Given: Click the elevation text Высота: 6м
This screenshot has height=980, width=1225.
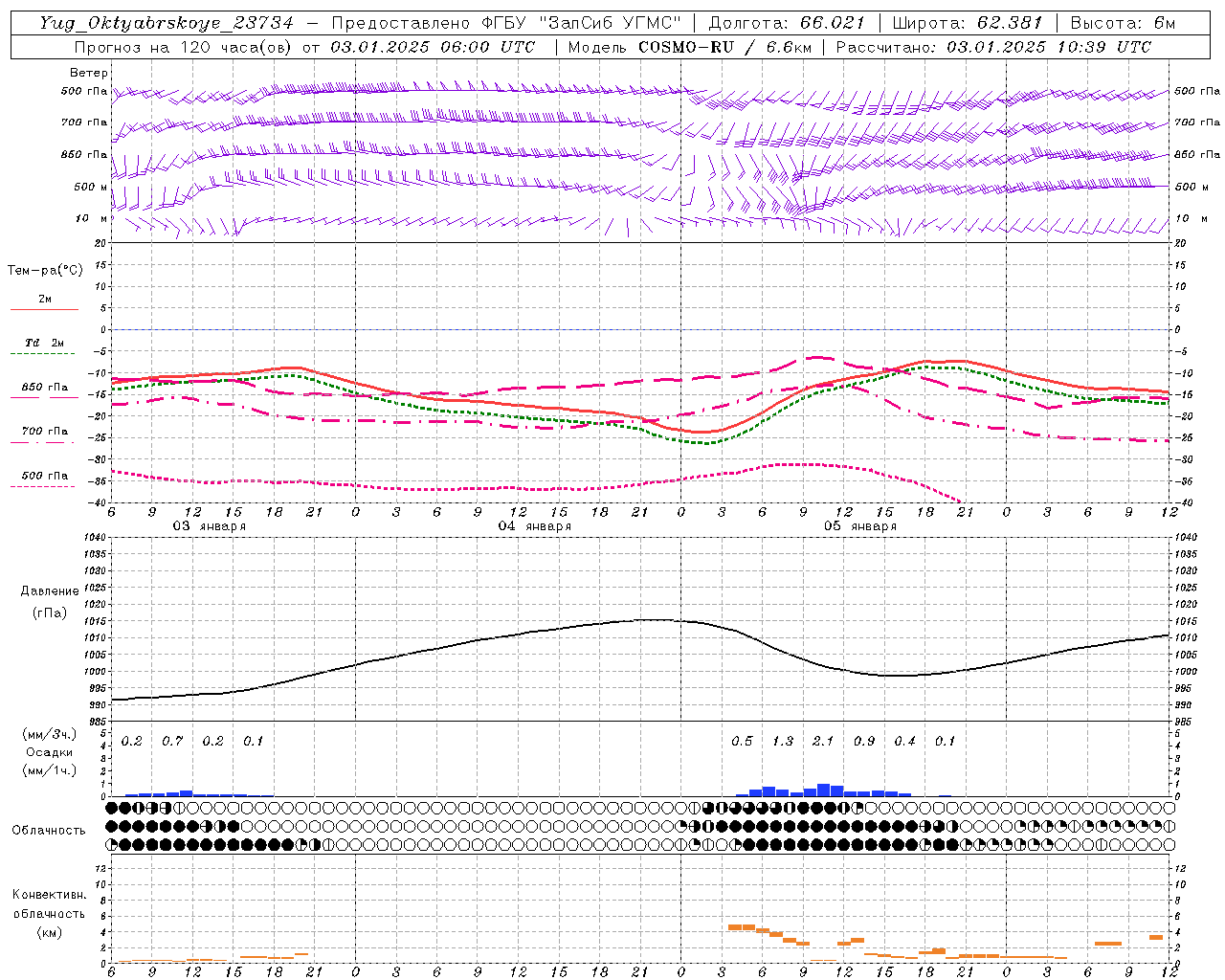Looking at the screenshot, I should pos(1123,23).
